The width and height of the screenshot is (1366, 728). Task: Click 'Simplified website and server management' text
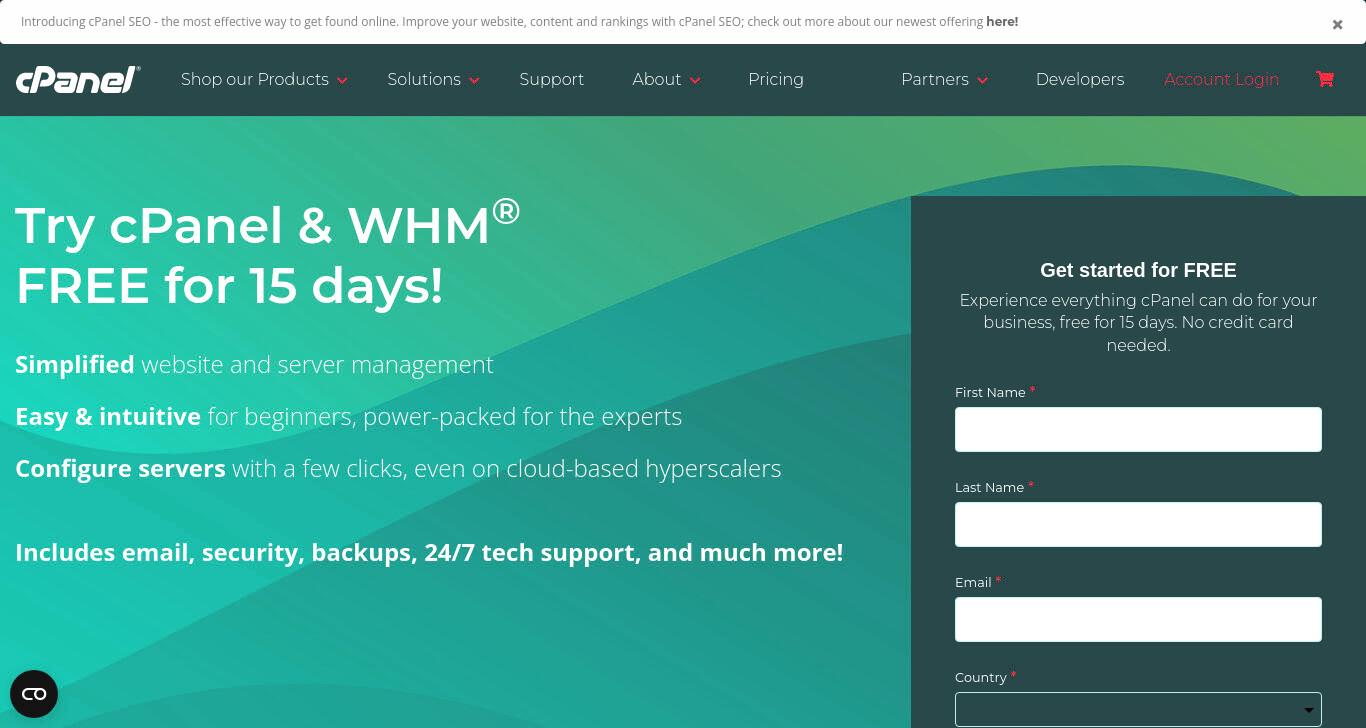(x=254, y=364)
